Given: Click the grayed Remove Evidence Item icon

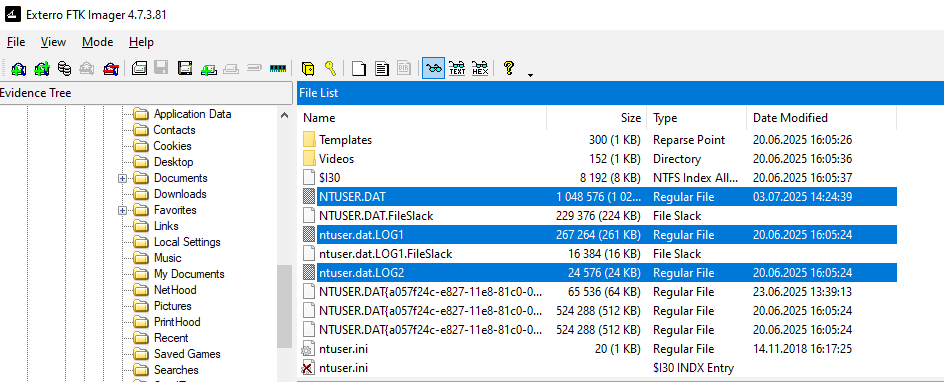Looking at the screenshot, I should point(87,69).
